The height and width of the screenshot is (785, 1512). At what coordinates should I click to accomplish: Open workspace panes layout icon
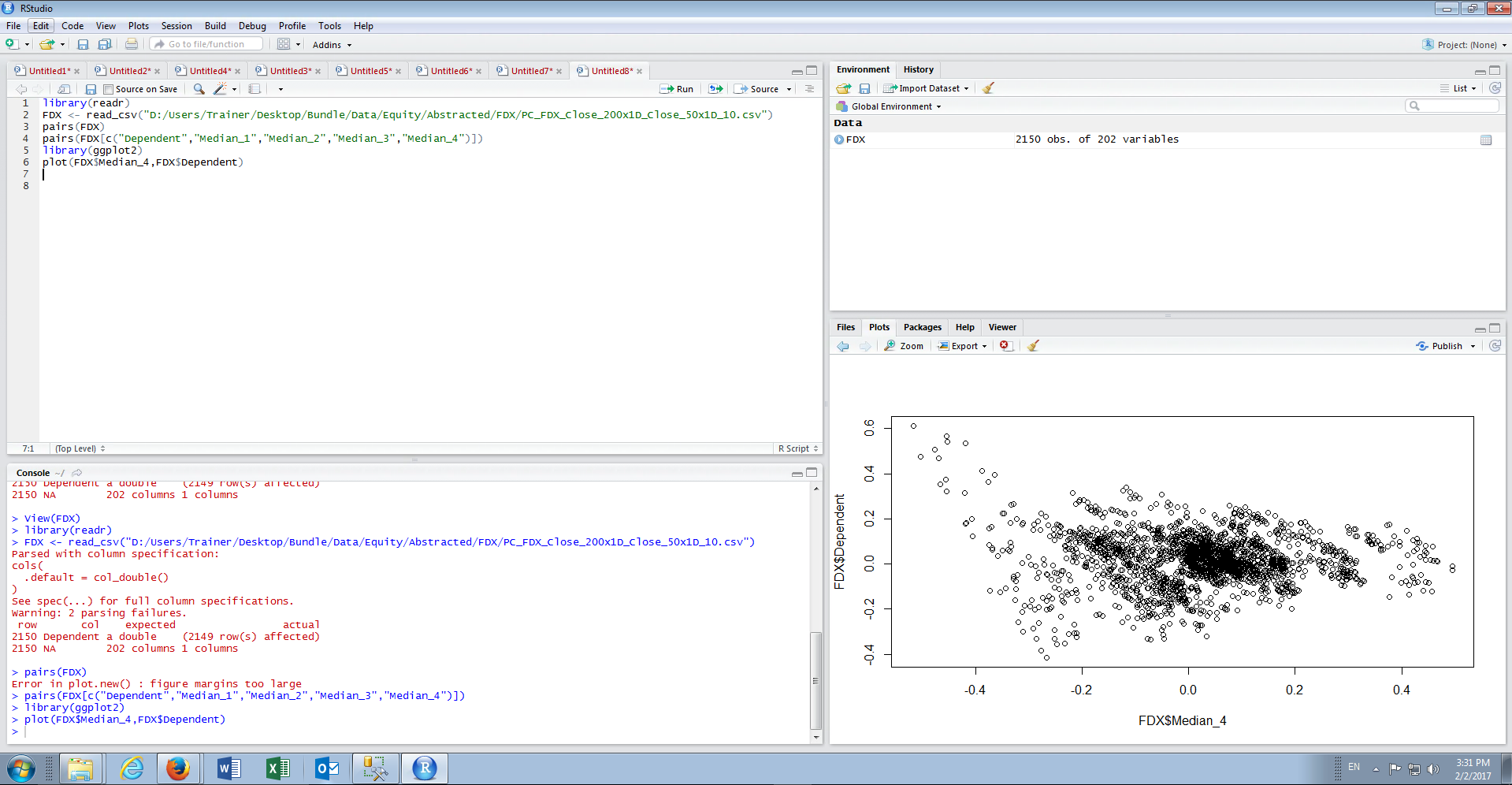pos(284,44)
